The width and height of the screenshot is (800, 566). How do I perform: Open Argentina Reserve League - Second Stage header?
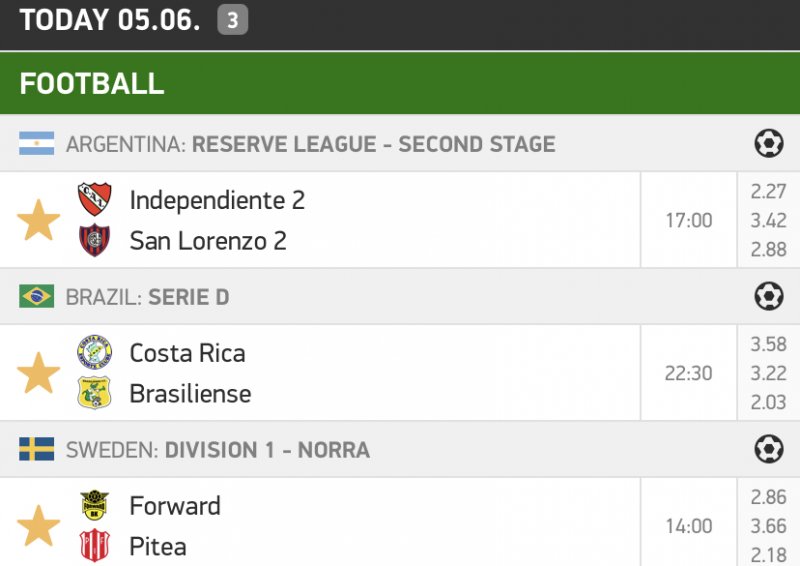click(310, 144)
